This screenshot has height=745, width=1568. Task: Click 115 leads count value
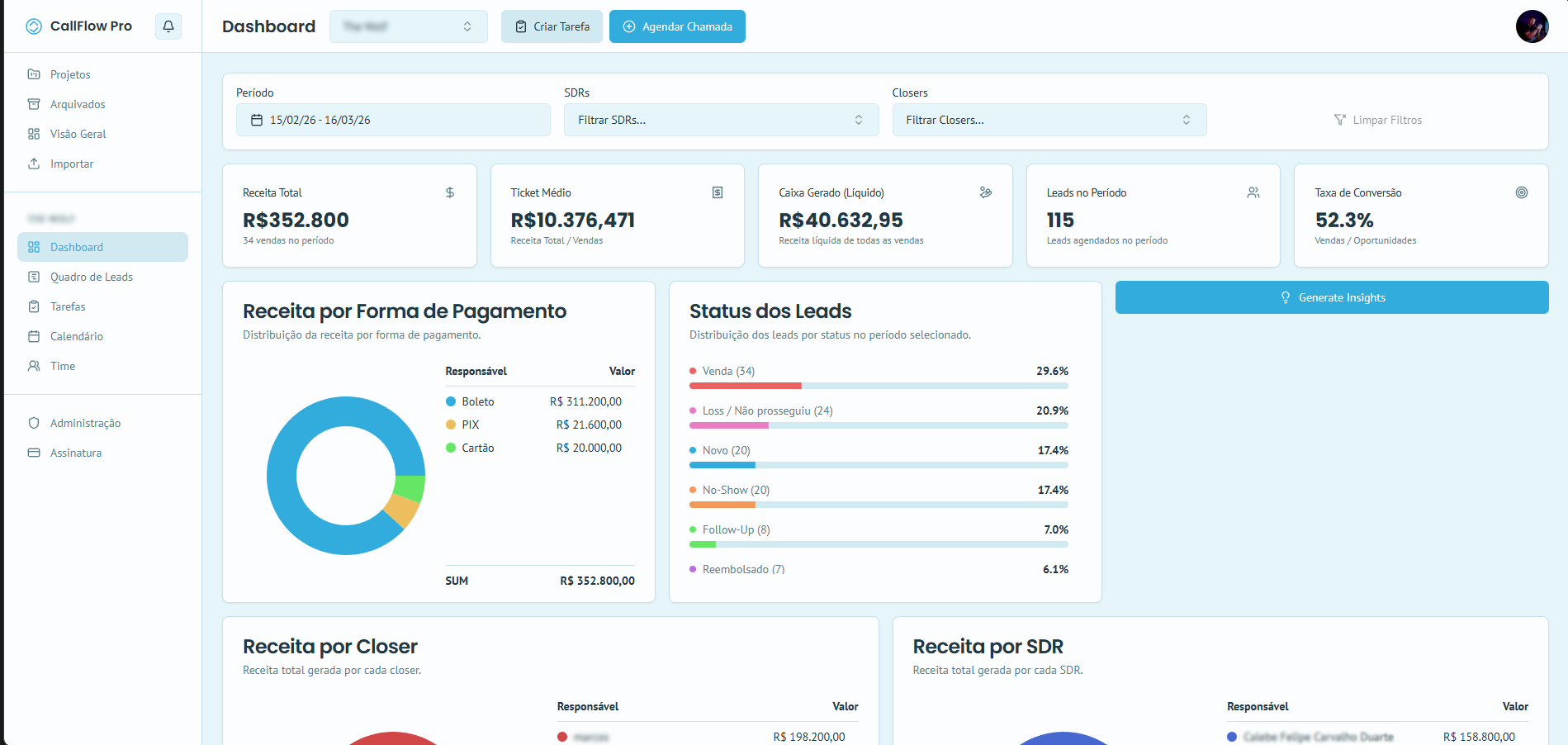tap(1060, 220)
